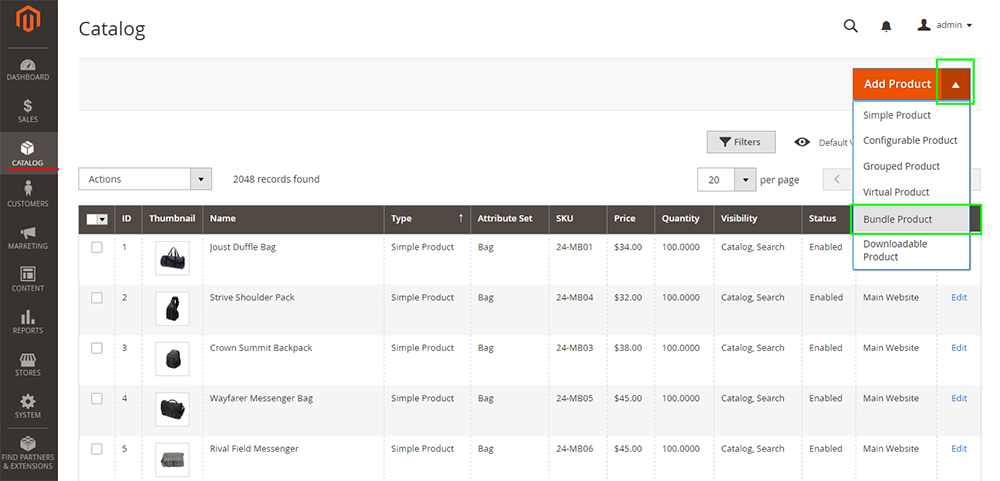This screenshot has width=1000, height=481.
Task: Open the Catalog sidebar section
Action: (28, 154)
